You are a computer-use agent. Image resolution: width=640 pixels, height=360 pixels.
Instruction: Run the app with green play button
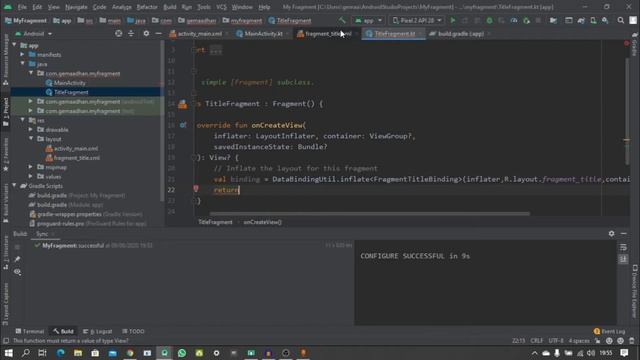(453, 20)
